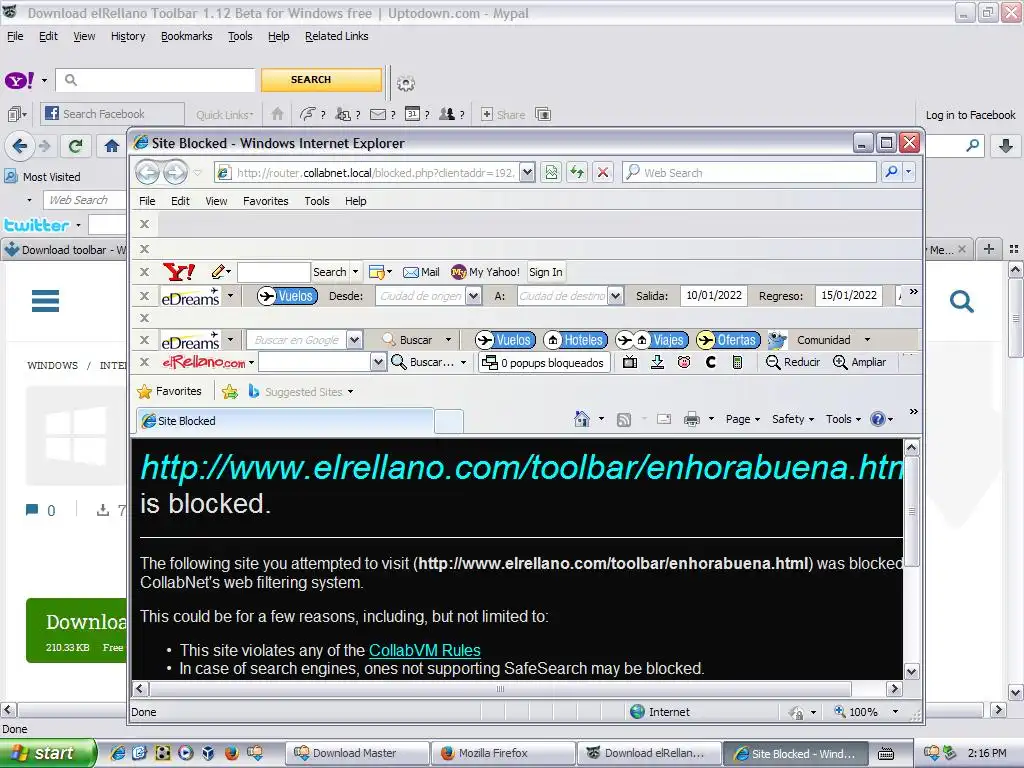
Task: Open the IE address bar dropdown
Action: click(x=528, y=172)
